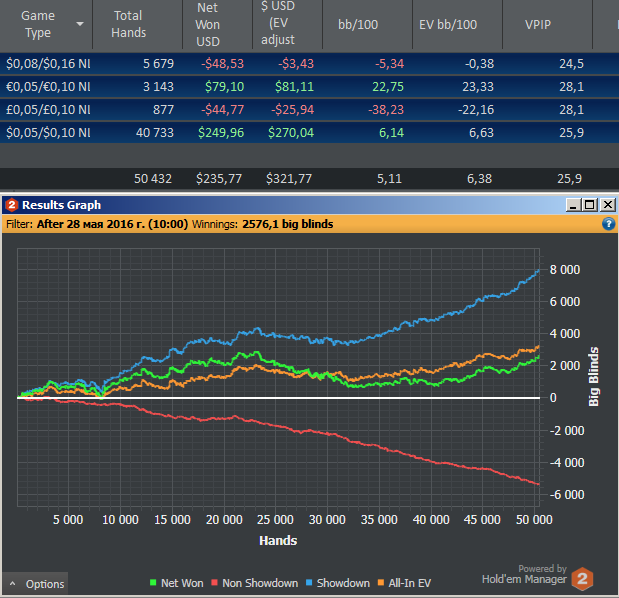
Task: Sort by the Net Won USD column
Action: click(207, 24)
